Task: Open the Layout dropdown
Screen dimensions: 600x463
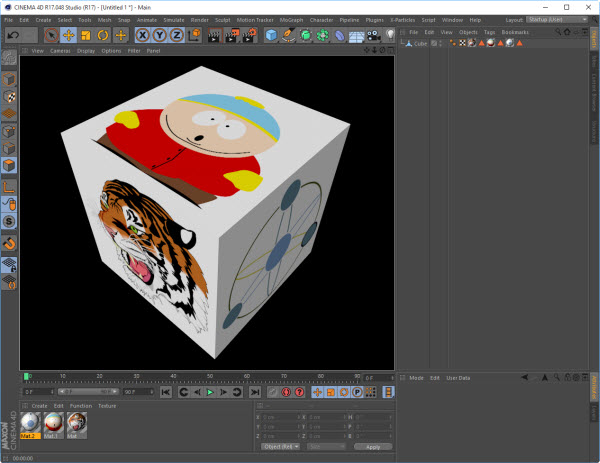Action: [557, 20]
